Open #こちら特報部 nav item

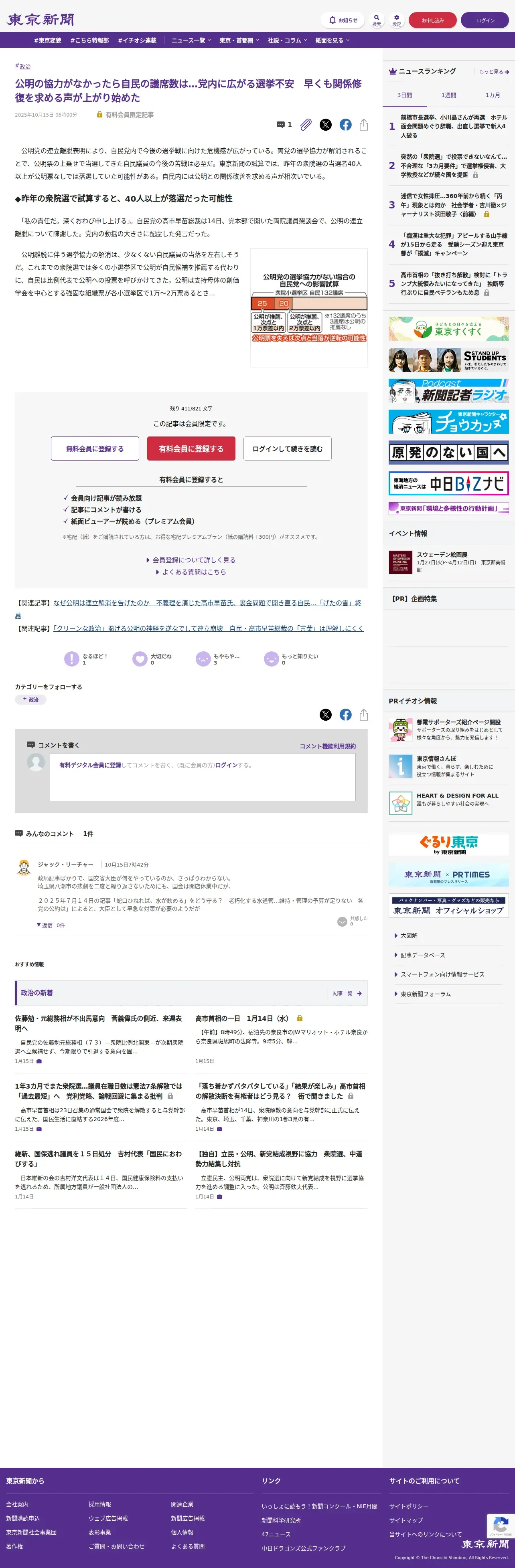[89, 40]
